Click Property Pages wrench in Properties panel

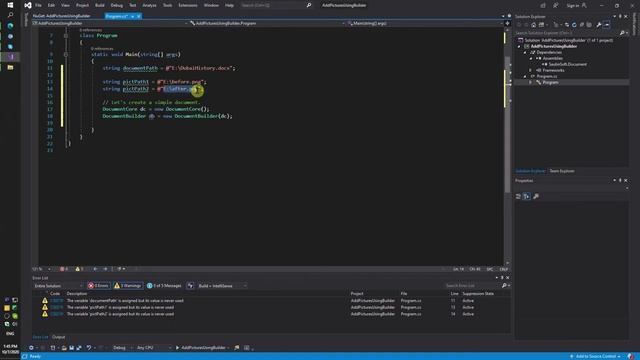536,197
